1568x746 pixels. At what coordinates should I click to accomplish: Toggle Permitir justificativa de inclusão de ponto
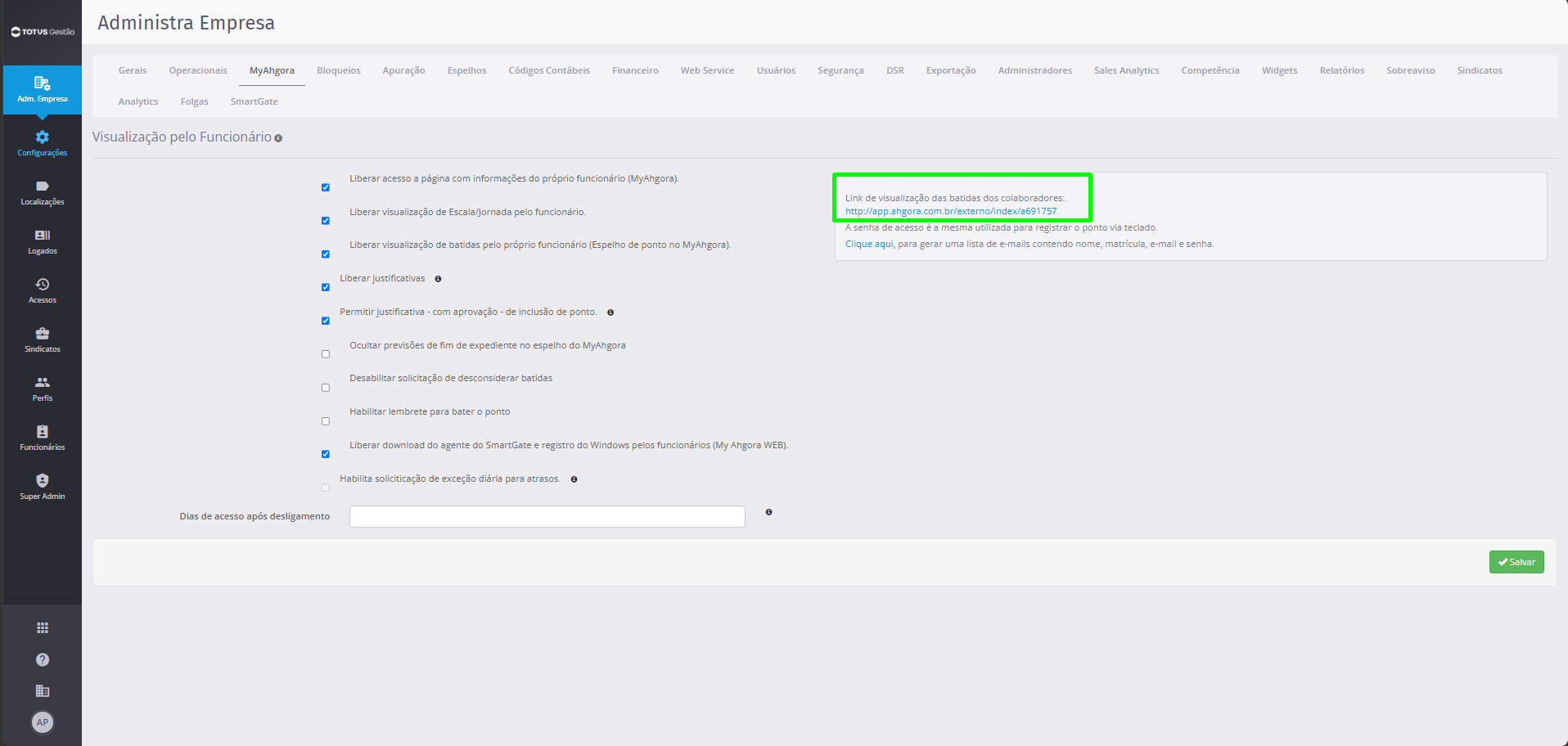pos(326,321)
